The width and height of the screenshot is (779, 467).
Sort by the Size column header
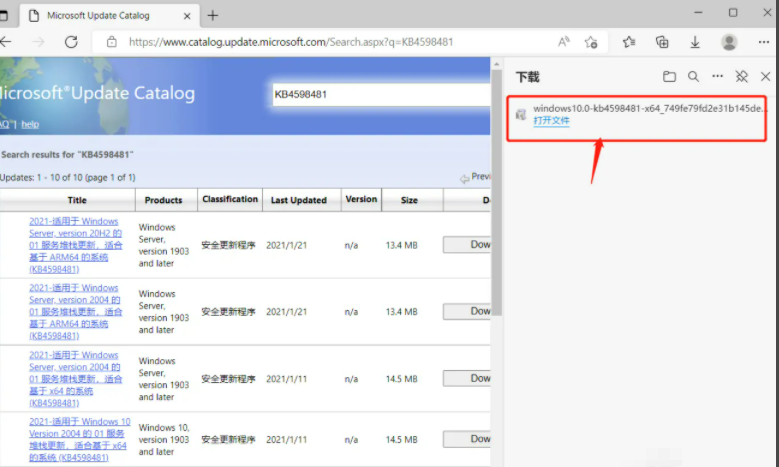tap(409, 200)
